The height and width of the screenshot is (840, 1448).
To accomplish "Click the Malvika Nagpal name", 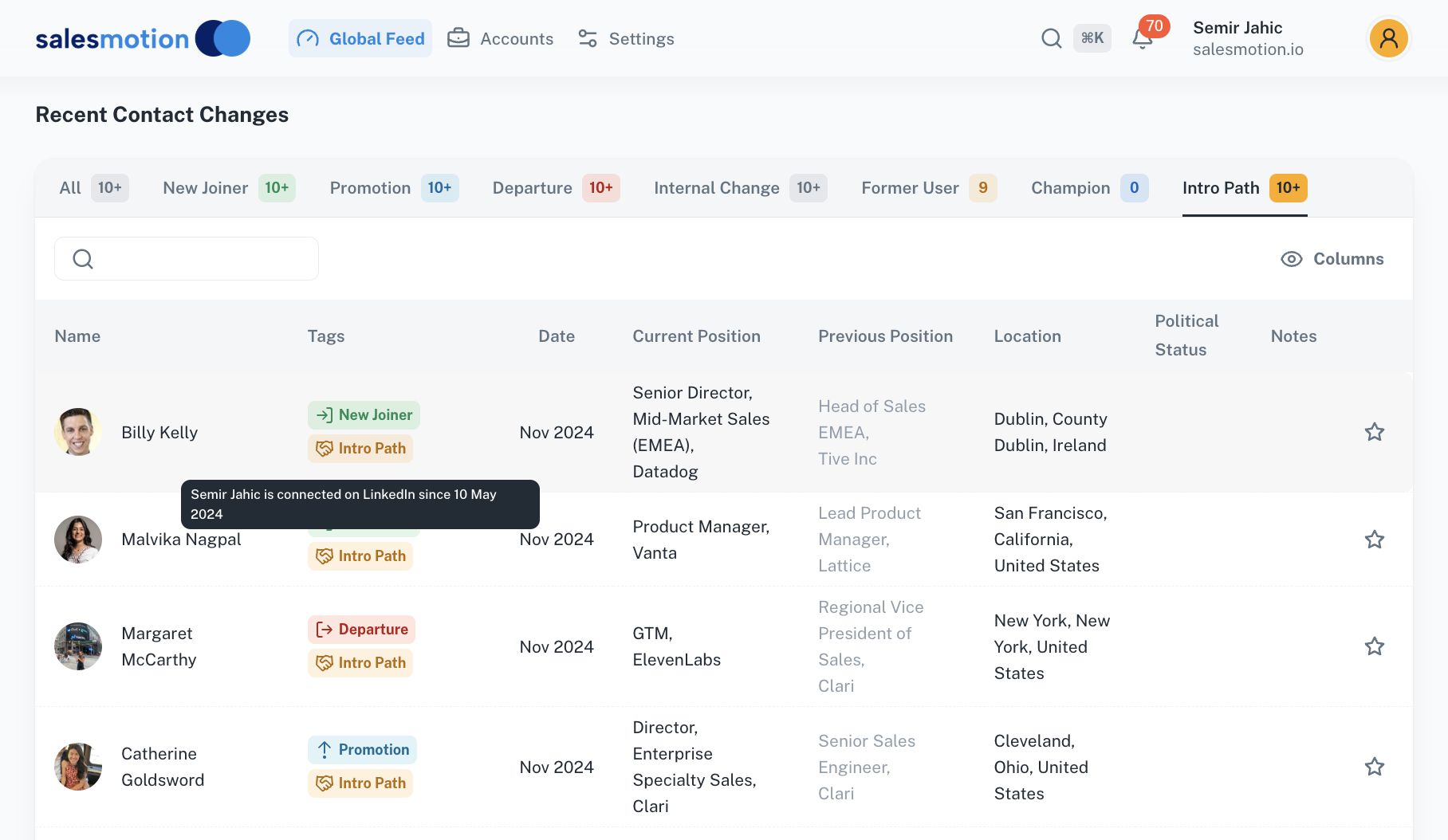I will pos(181,540).
